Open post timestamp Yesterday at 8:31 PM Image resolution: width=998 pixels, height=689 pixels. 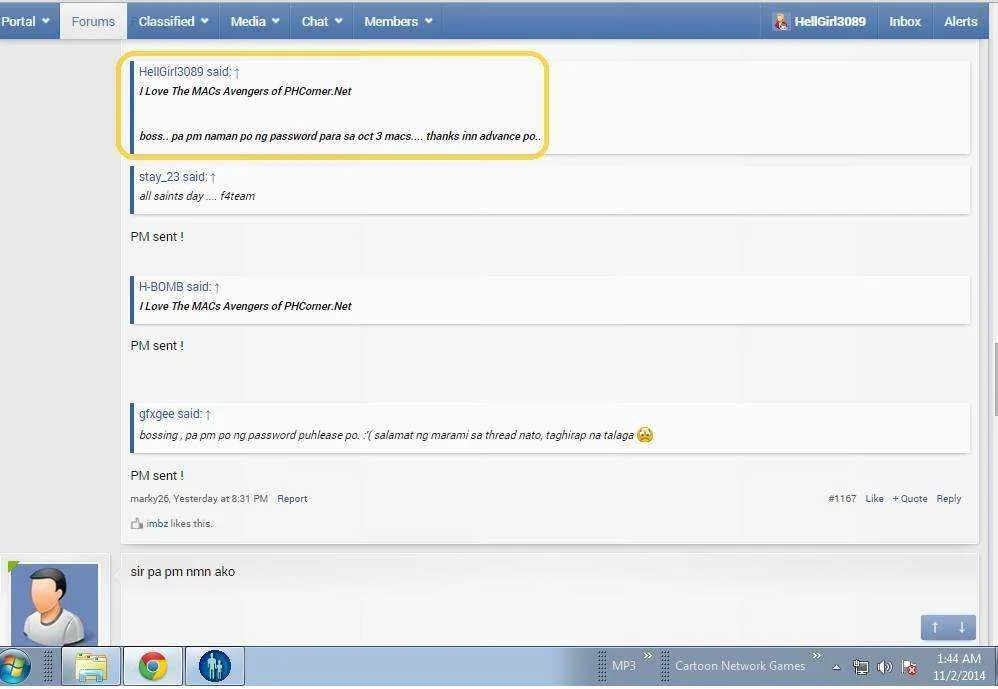pyautogui.click(x=220, y=499)
